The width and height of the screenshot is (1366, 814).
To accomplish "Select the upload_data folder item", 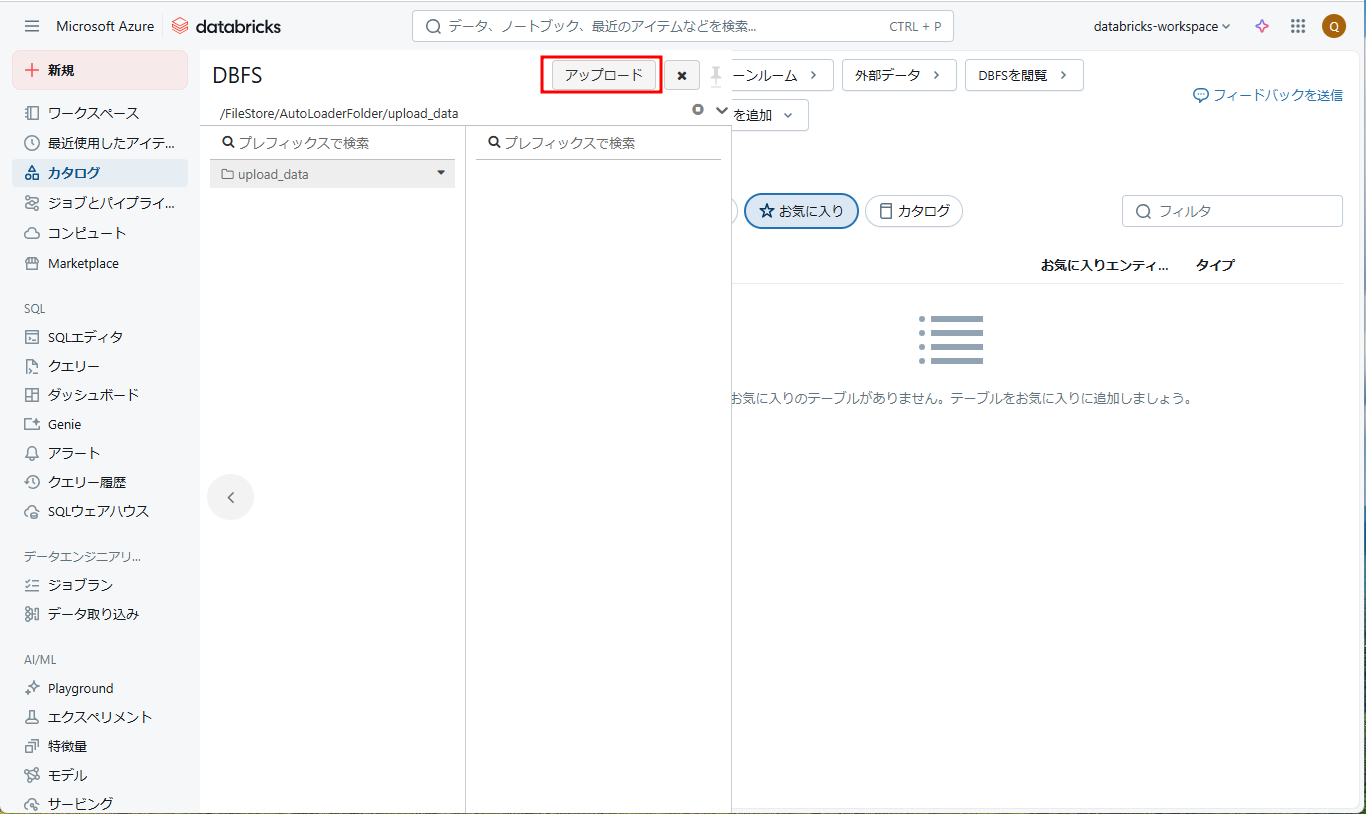I will tap(273, 174).
